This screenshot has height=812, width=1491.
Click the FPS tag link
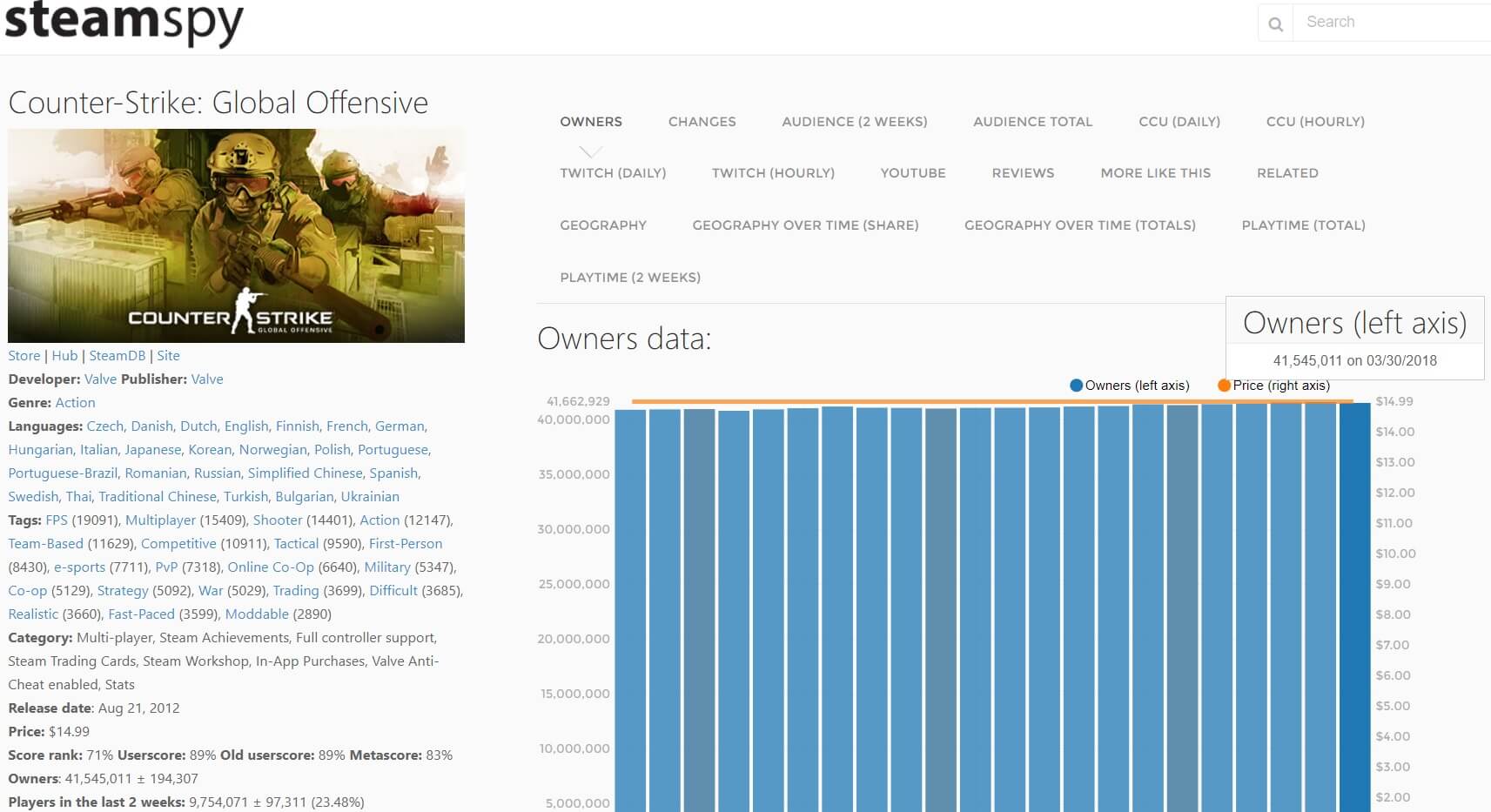(x=57, y=520)
